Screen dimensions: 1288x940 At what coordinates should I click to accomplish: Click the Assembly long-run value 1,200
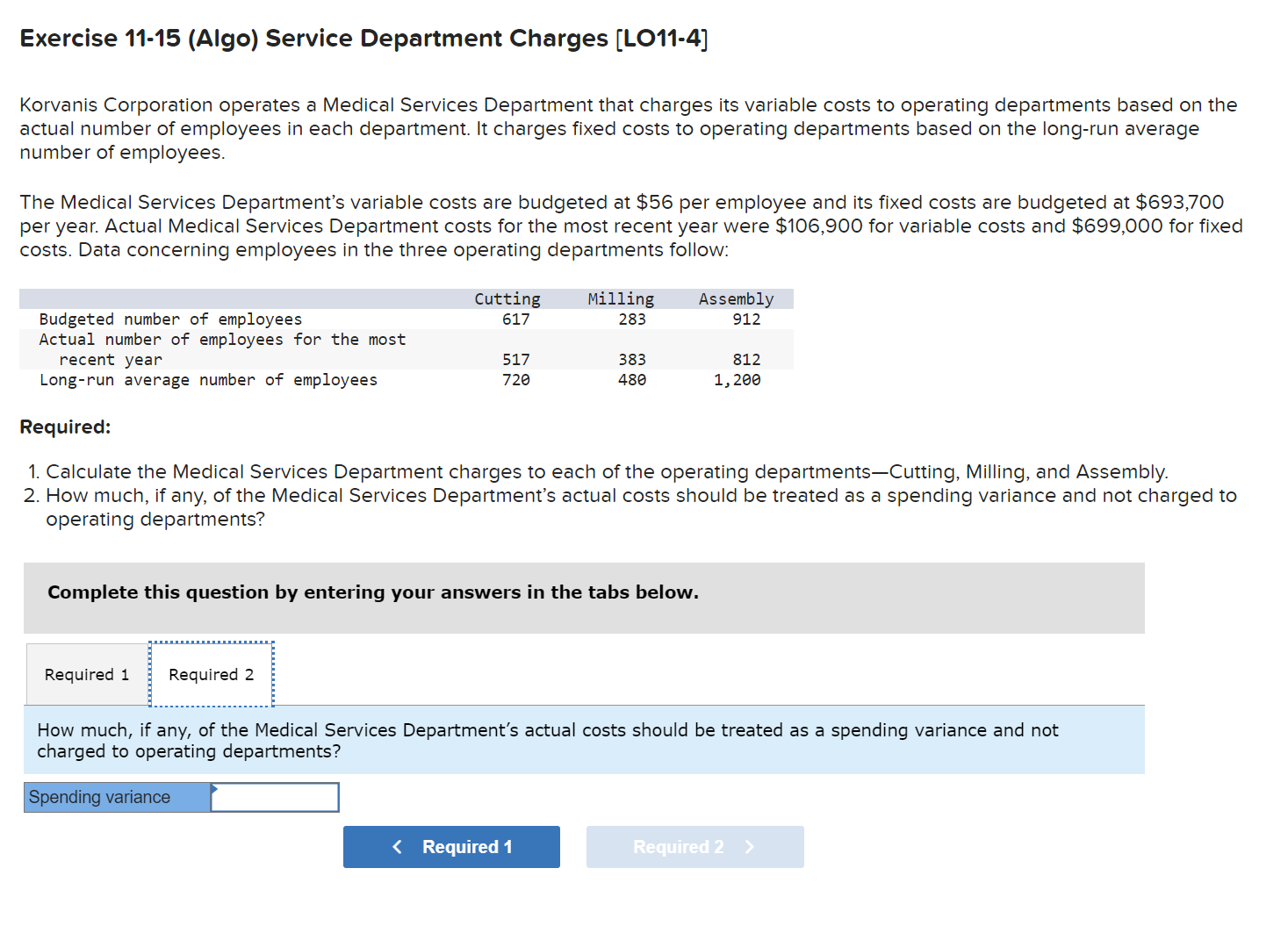[x=738, y=380]
